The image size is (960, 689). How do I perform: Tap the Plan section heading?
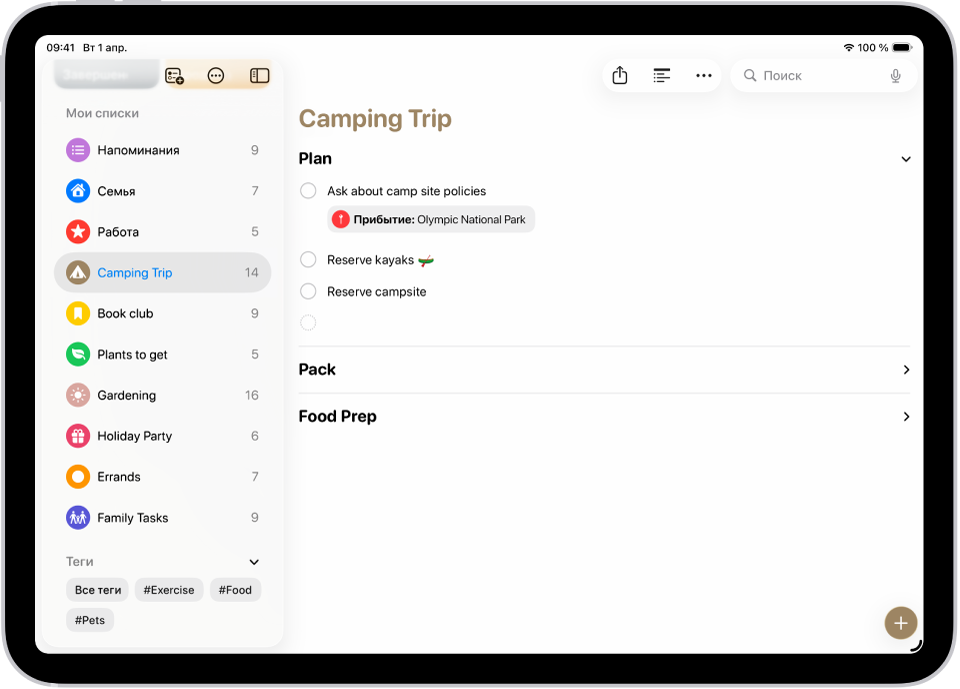315,159
